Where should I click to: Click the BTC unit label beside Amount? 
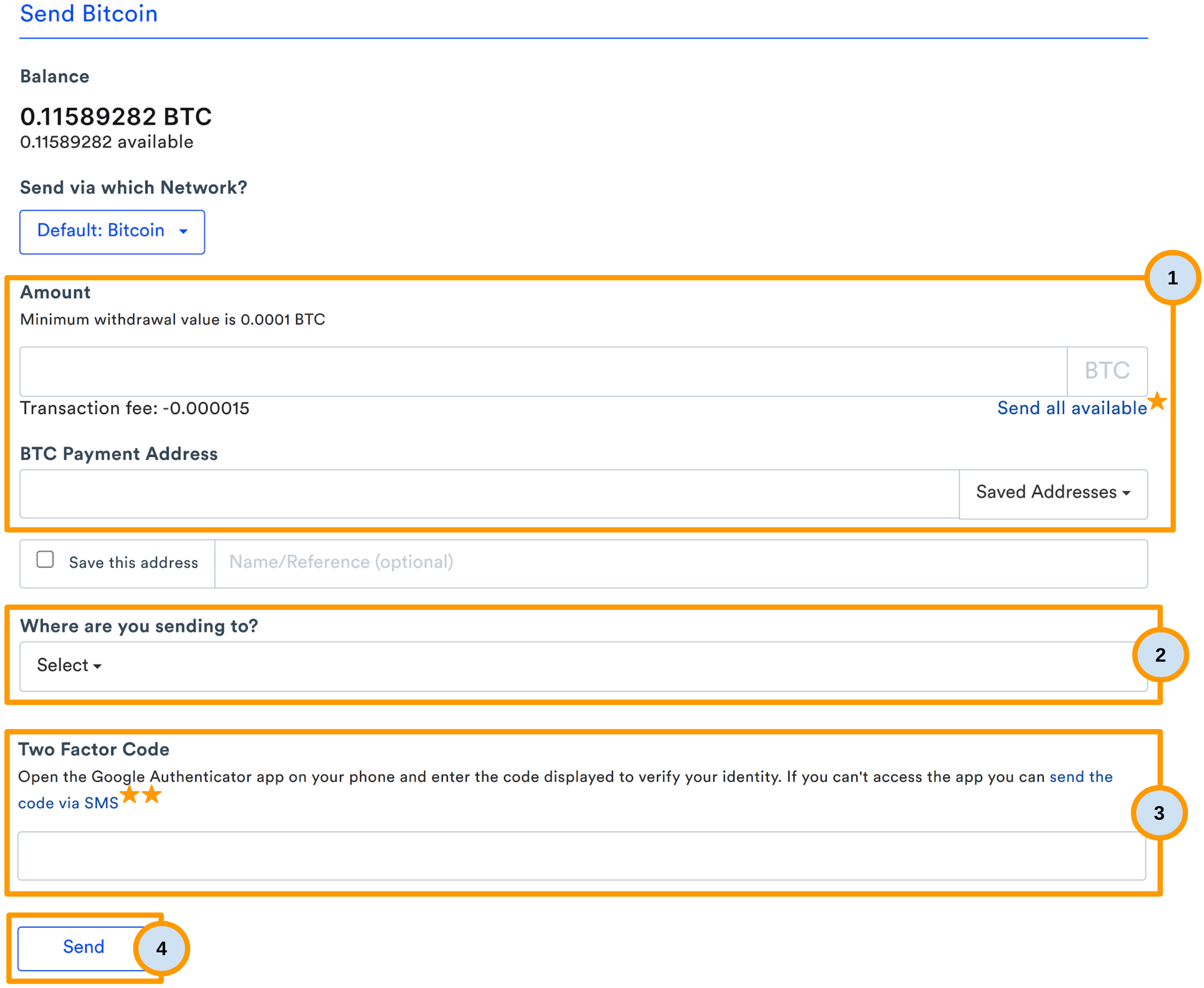[1107, 371]
